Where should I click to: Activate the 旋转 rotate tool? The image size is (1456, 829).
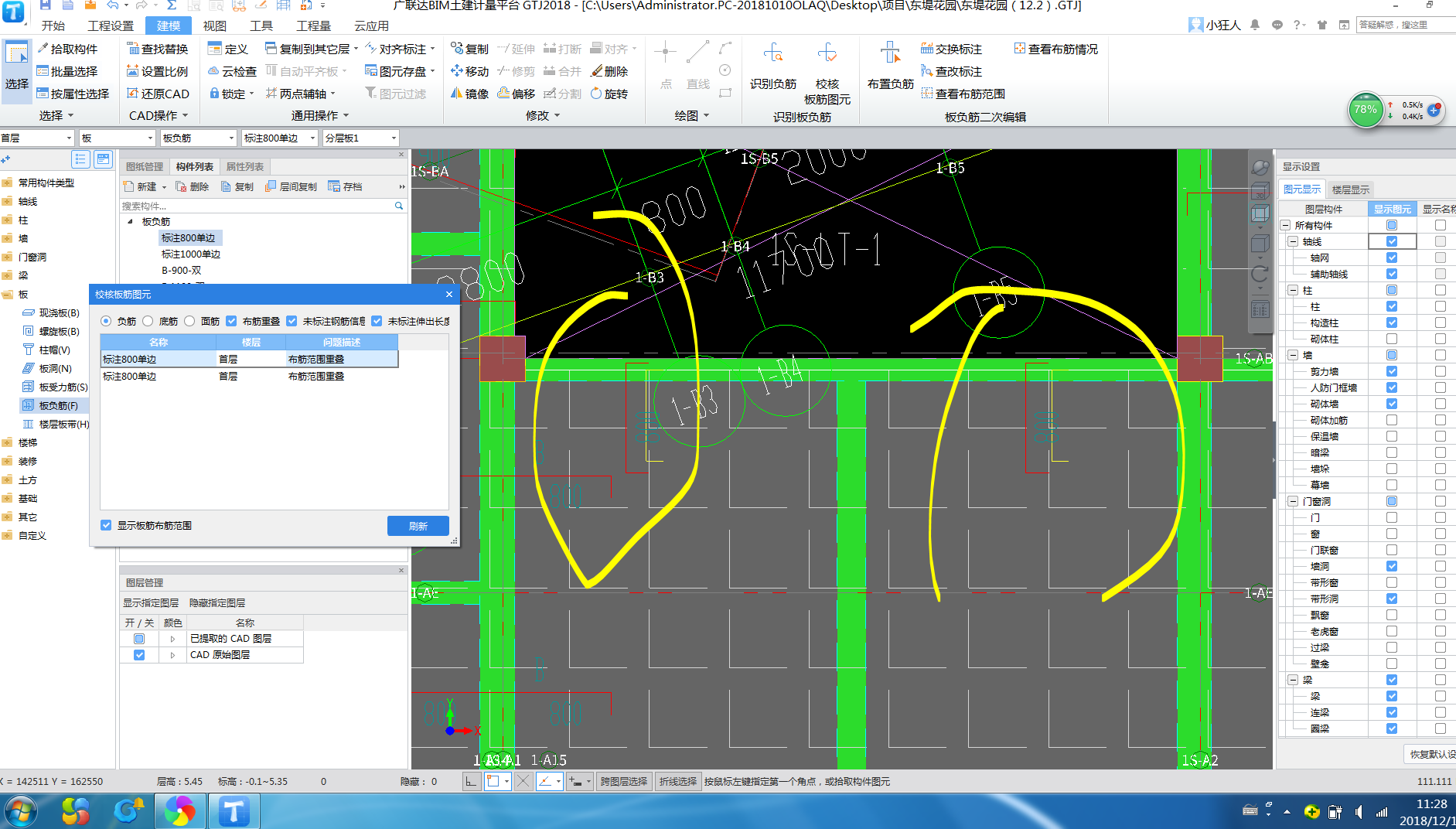click(x=609, y=94)
